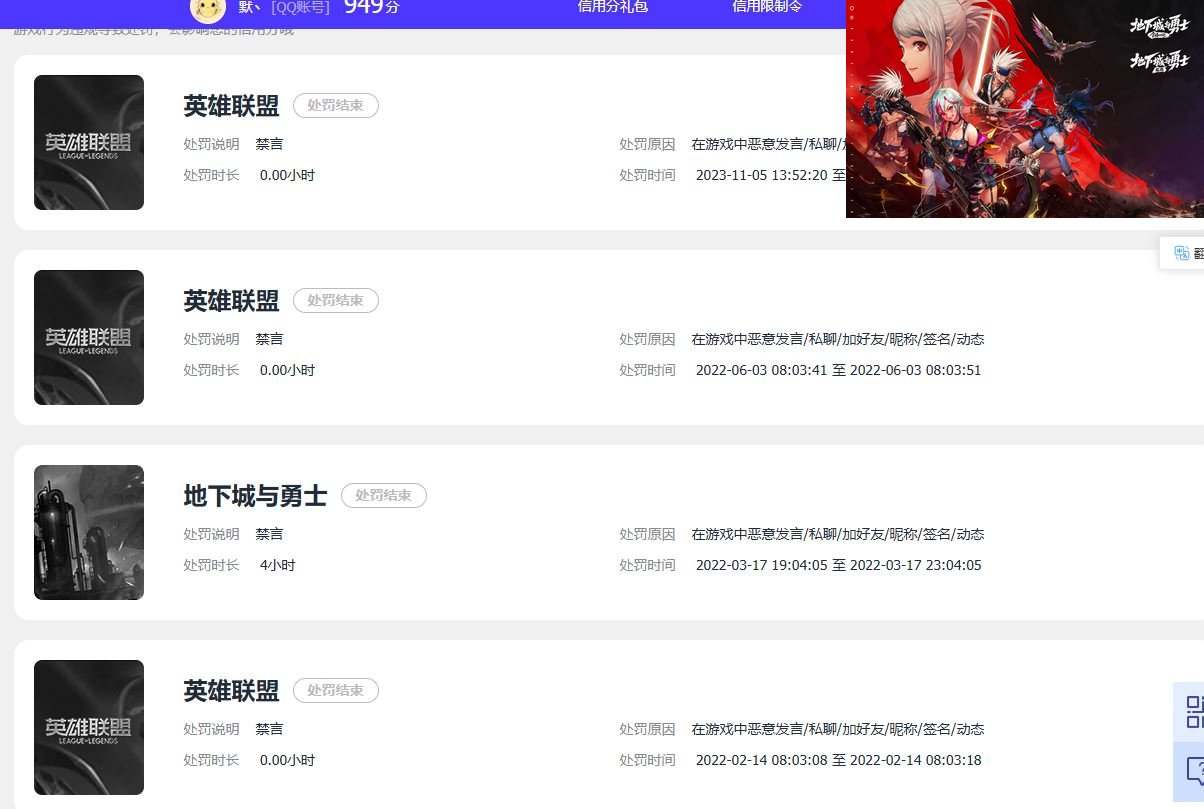1204x809 pixels.
Task: Click League of Legends thumbnail of 2022-06-03 record
Action: 89,337
